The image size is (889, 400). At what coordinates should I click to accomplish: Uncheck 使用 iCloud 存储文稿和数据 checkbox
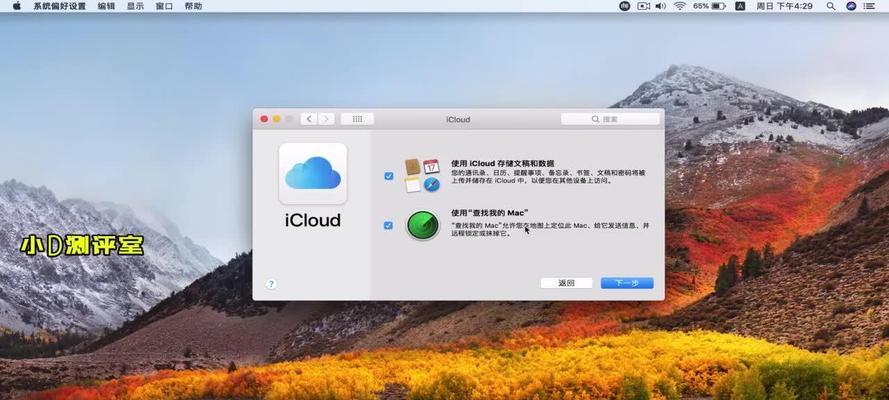388,176
